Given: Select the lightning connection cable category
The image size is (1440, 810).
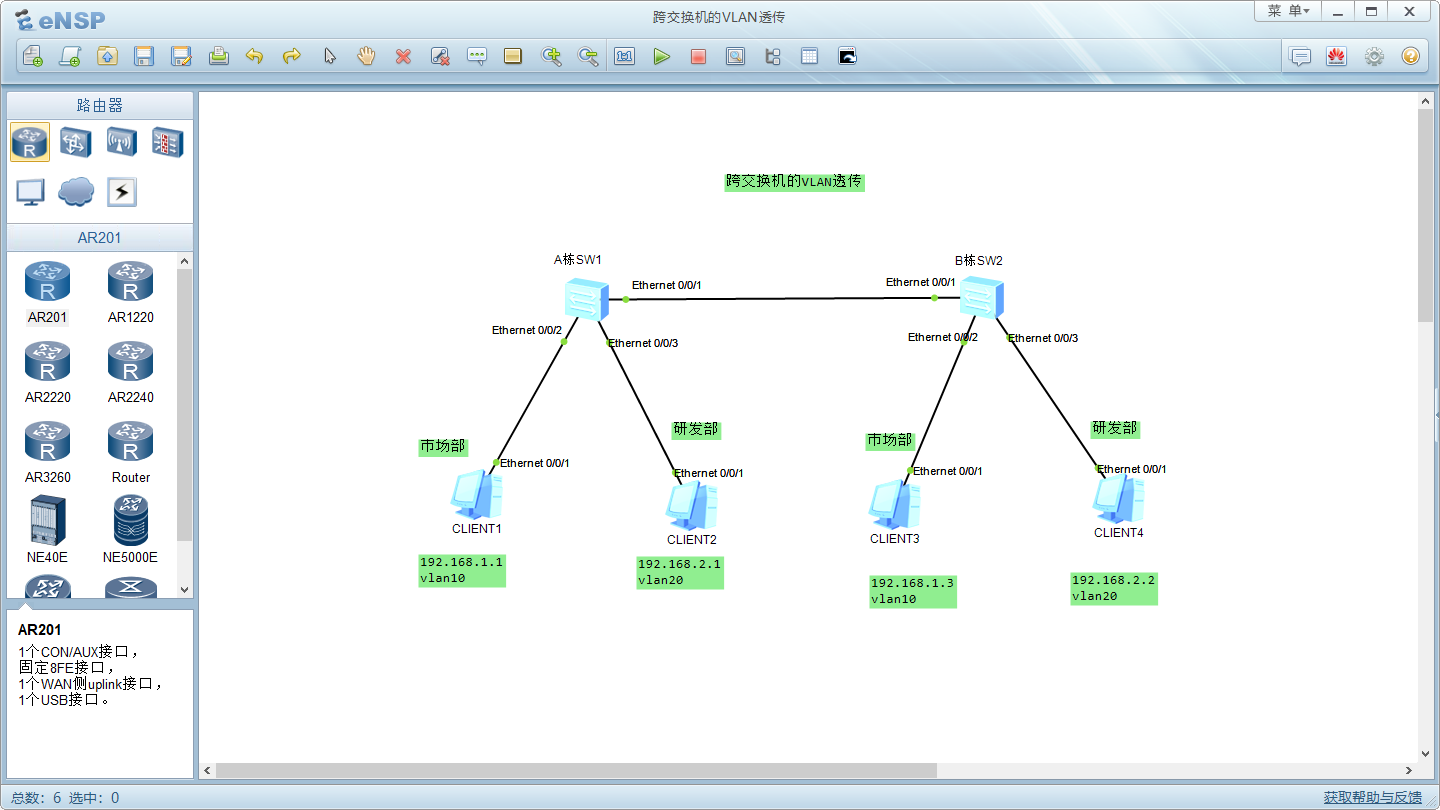Looking at the screenshot, I should tap(122, 192).
